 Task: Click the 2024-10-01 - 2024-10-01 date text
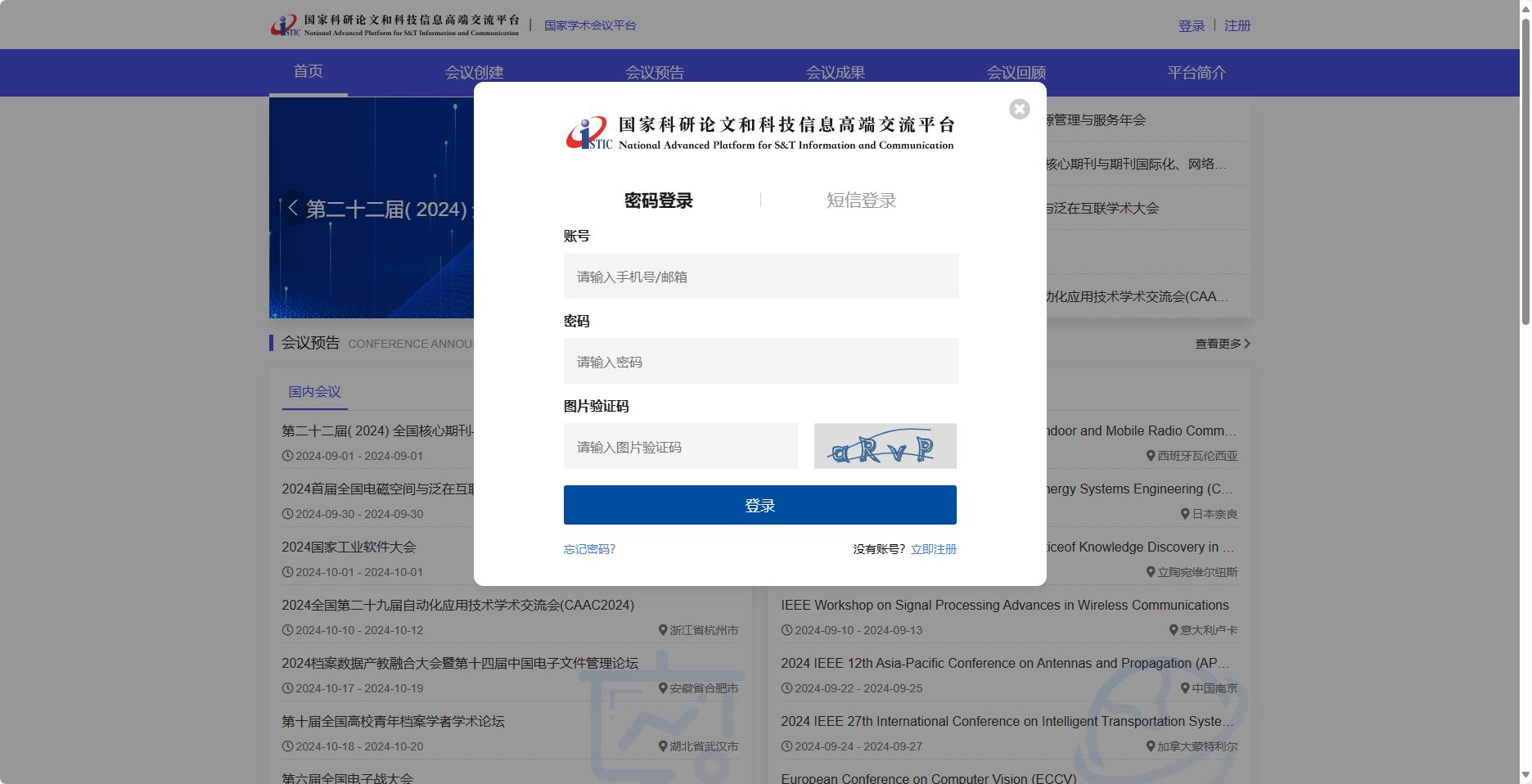click(359, 572)
